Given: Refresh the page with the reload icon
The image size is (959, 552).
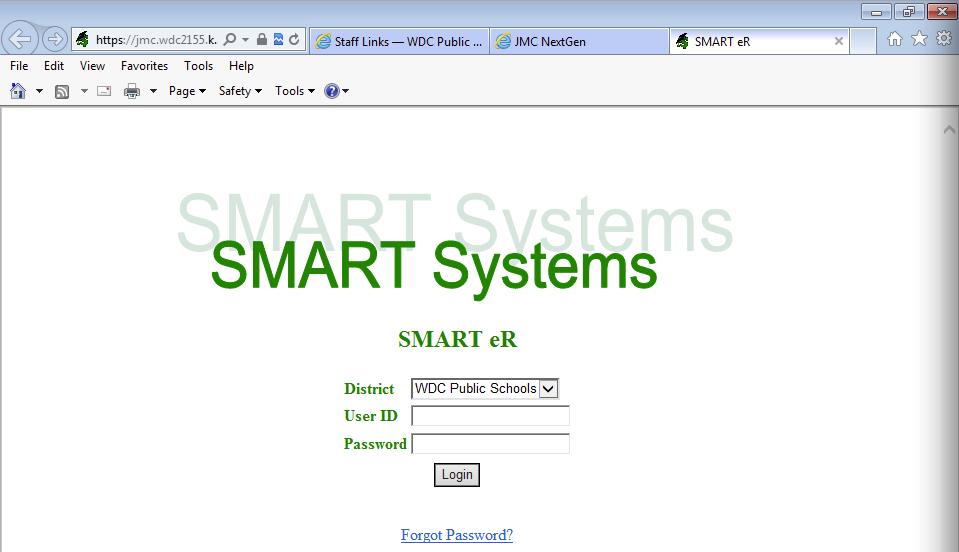Looking at the screenshot, I should point(294,40).
